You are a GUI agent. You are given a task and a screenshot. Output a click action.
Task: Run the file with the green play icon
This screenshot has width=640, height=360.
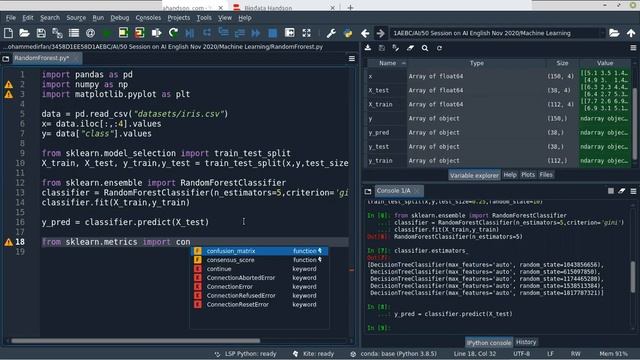[107, 33]
